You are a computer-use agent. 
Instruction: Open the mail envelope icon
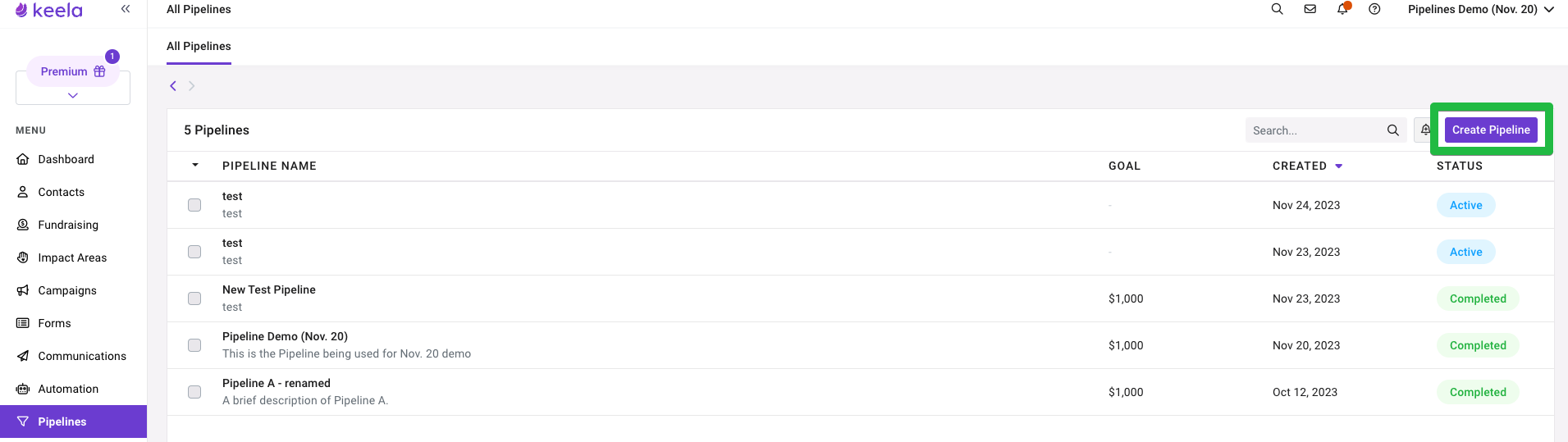pos(1310,9)
